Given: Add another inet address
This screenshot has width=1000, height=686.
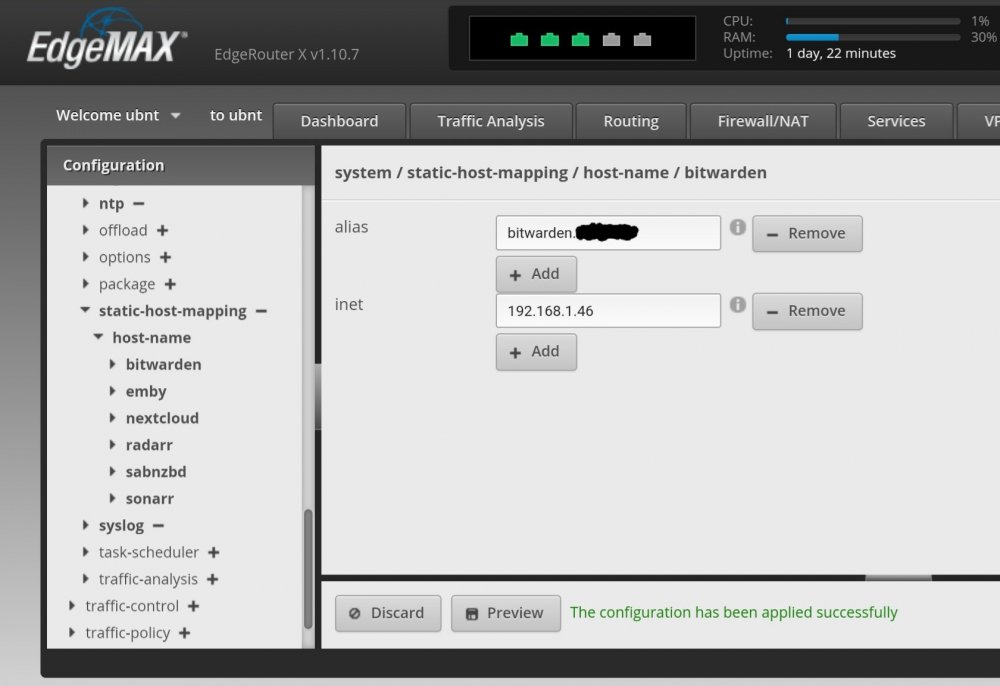Looking at the screenshot, I should tap(536, 352).
